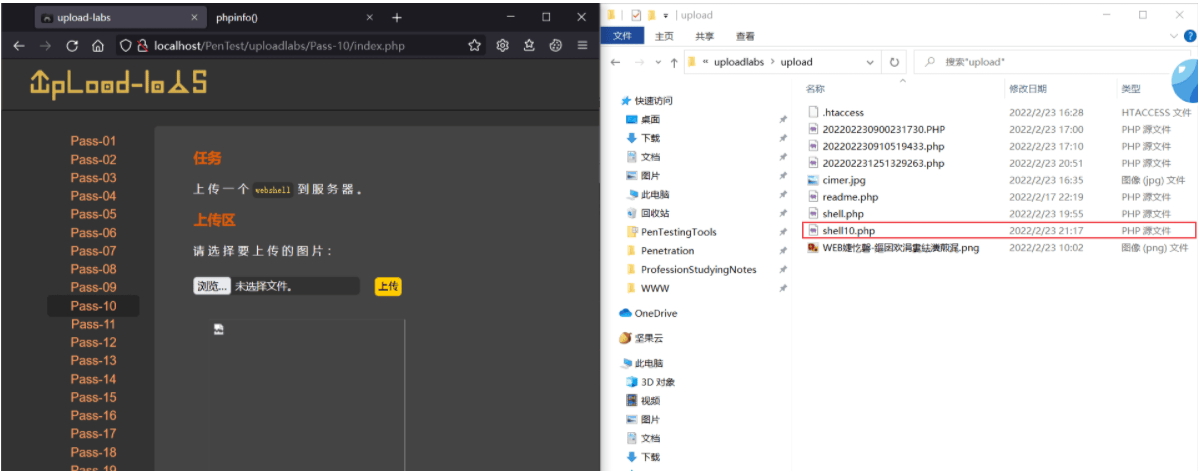1198x471 pixels.
Task: Click the yellow 上传 upload button
Action: point(388,287)
